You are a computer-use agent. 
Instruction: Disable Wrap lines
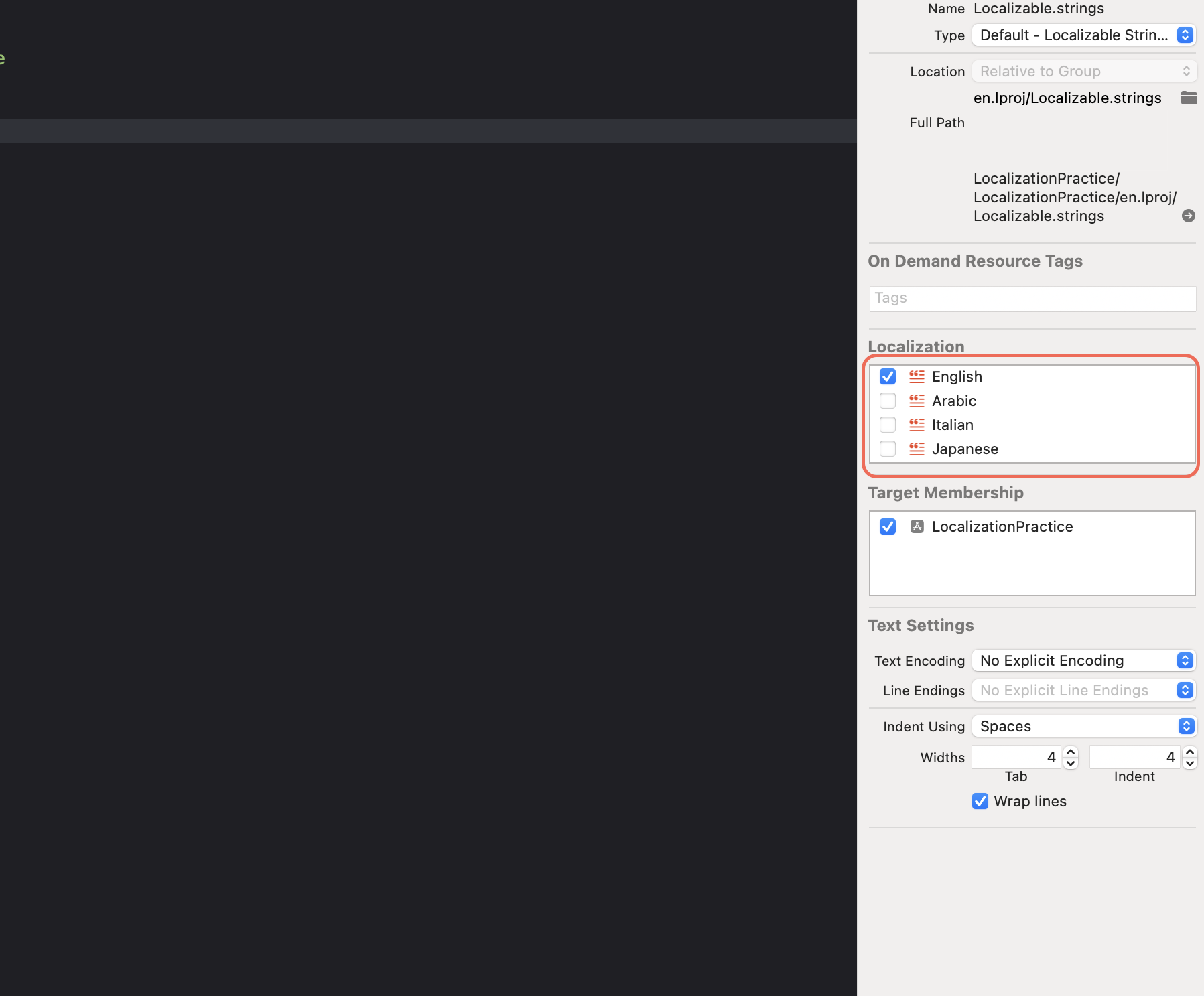(x=980, y=801)
